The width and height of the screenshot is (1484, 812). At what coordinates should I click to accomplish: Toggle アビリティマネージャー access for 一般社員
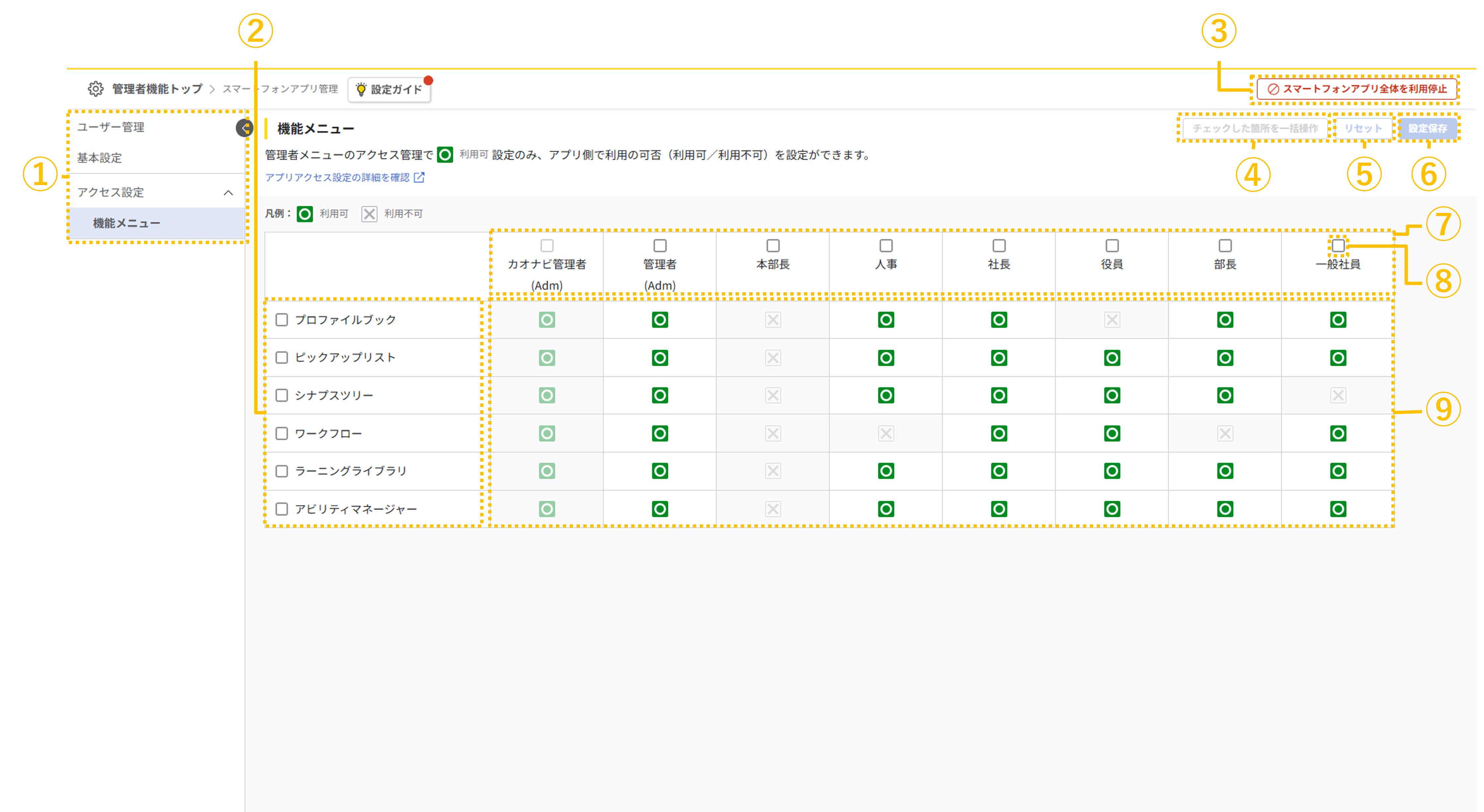click(1338, 509)
